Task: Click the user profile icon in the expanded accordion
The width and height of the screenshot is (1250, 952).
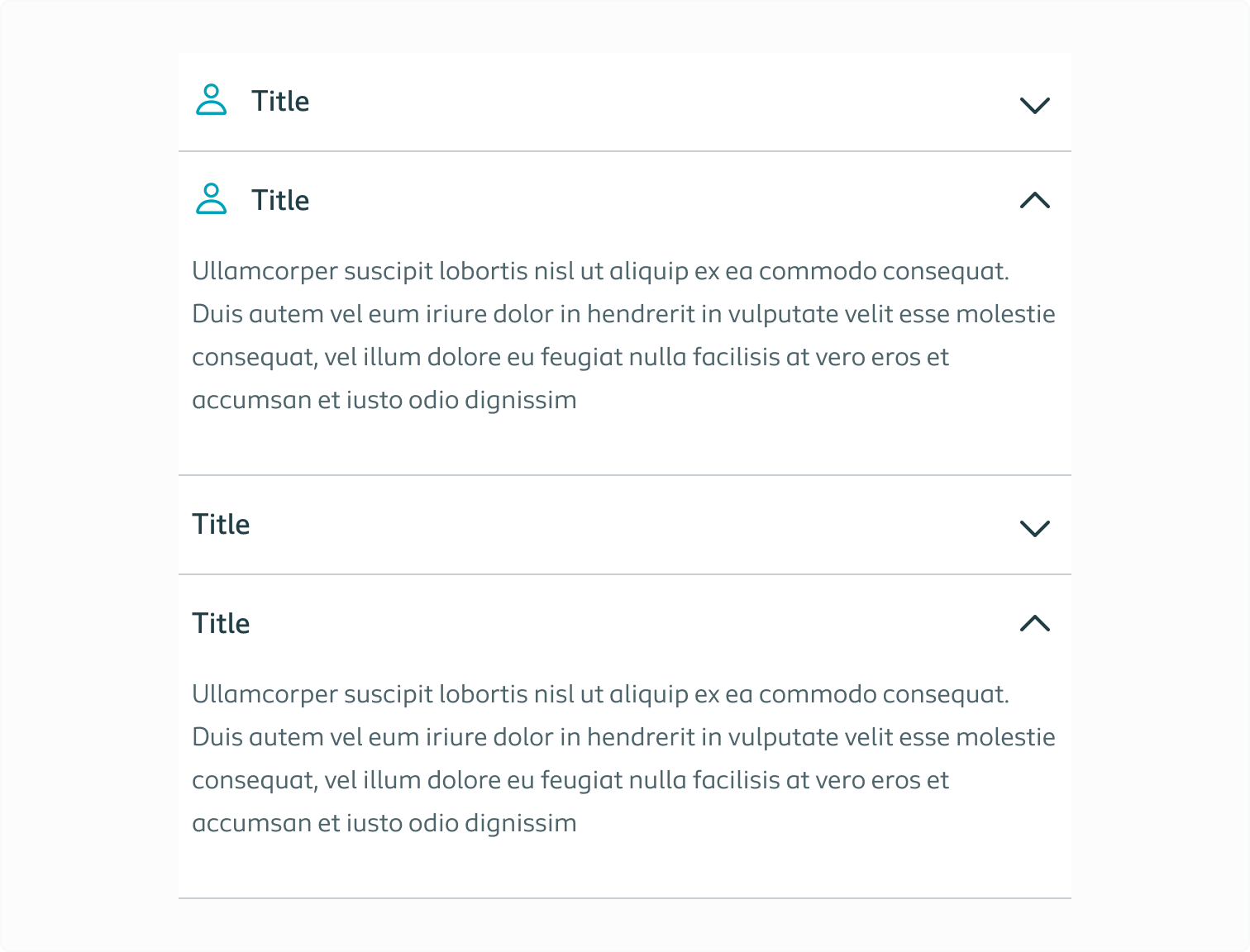Action: [212, 199]
